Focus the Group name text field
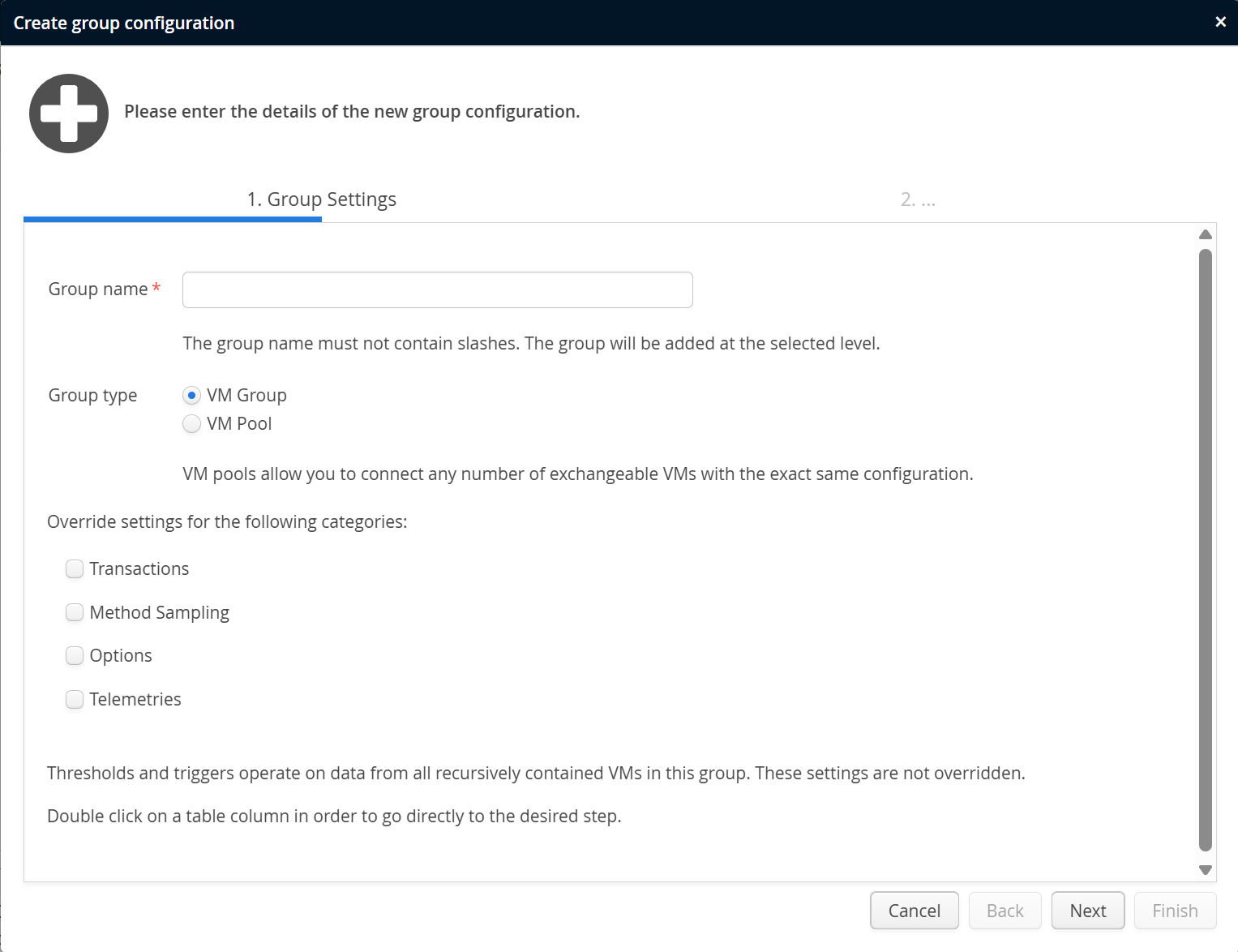This screenshot has width=1238, height=952. coord(438,290)
